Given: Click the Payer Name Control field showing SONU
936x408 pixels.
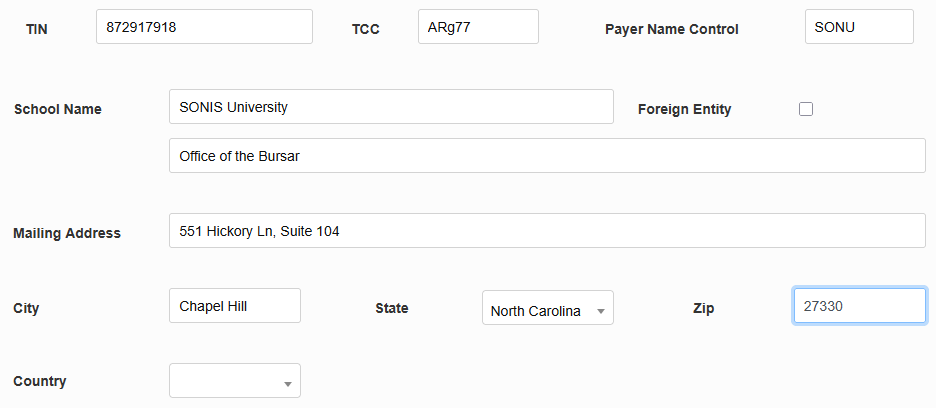Looking at the screenshot, I should pyautogui.click(x=858, y=27).
